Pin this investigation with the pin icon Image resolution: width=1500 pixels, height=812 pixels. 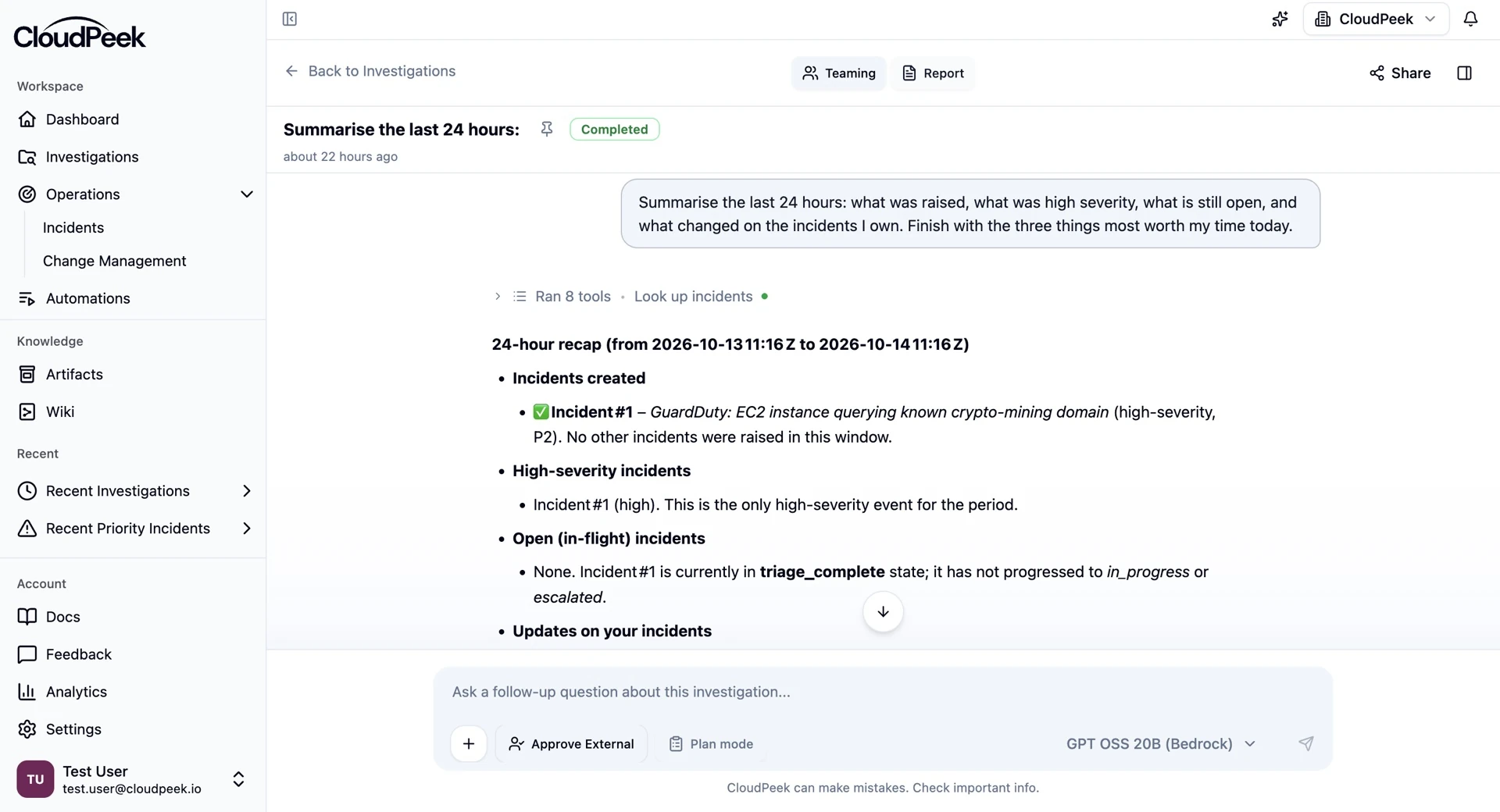(x=547, y=129)
